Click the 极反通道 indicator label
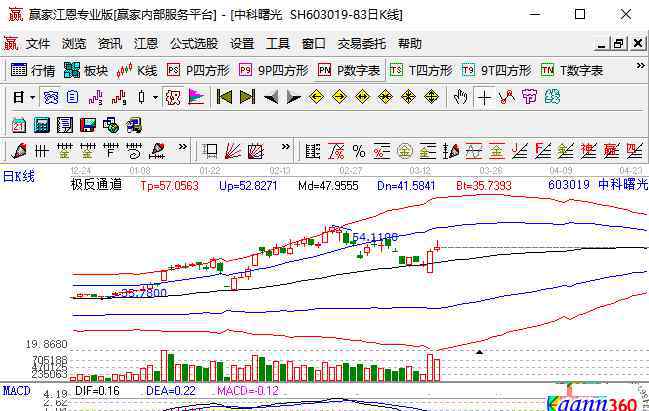This screenshot has width=649, height=411. [96, 185]
